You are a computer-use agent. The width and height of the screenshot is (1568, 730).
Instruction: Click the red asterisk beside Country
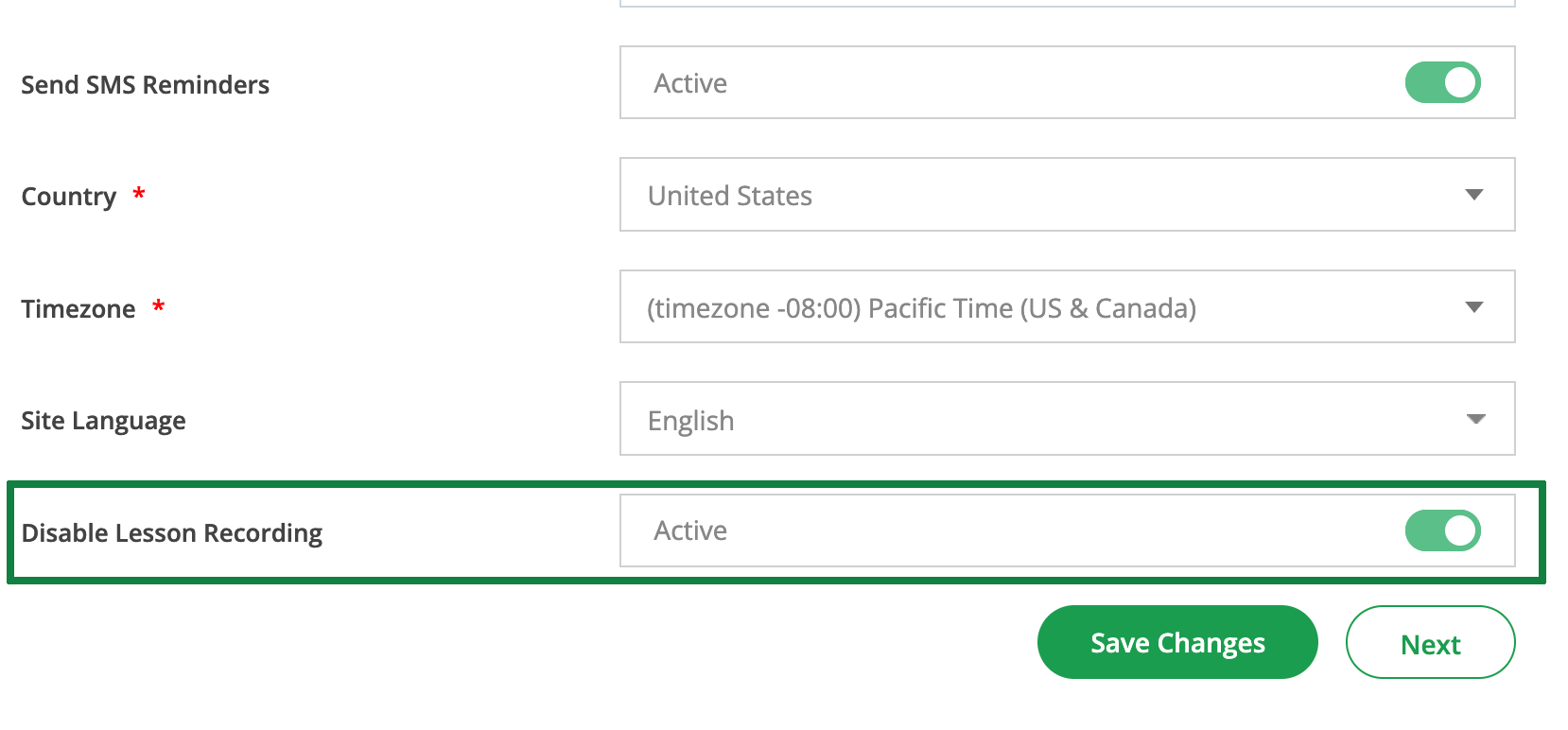(139, 194)
